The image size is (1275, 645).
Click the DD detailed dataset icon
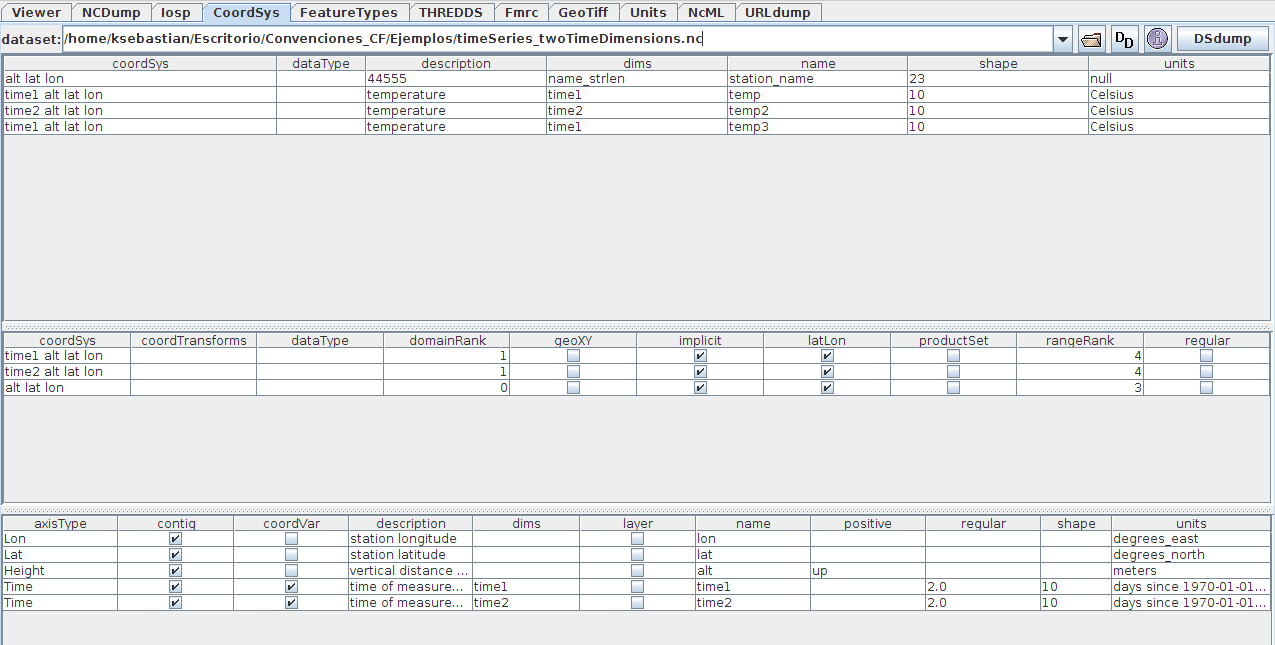(x=1125, y=39)
